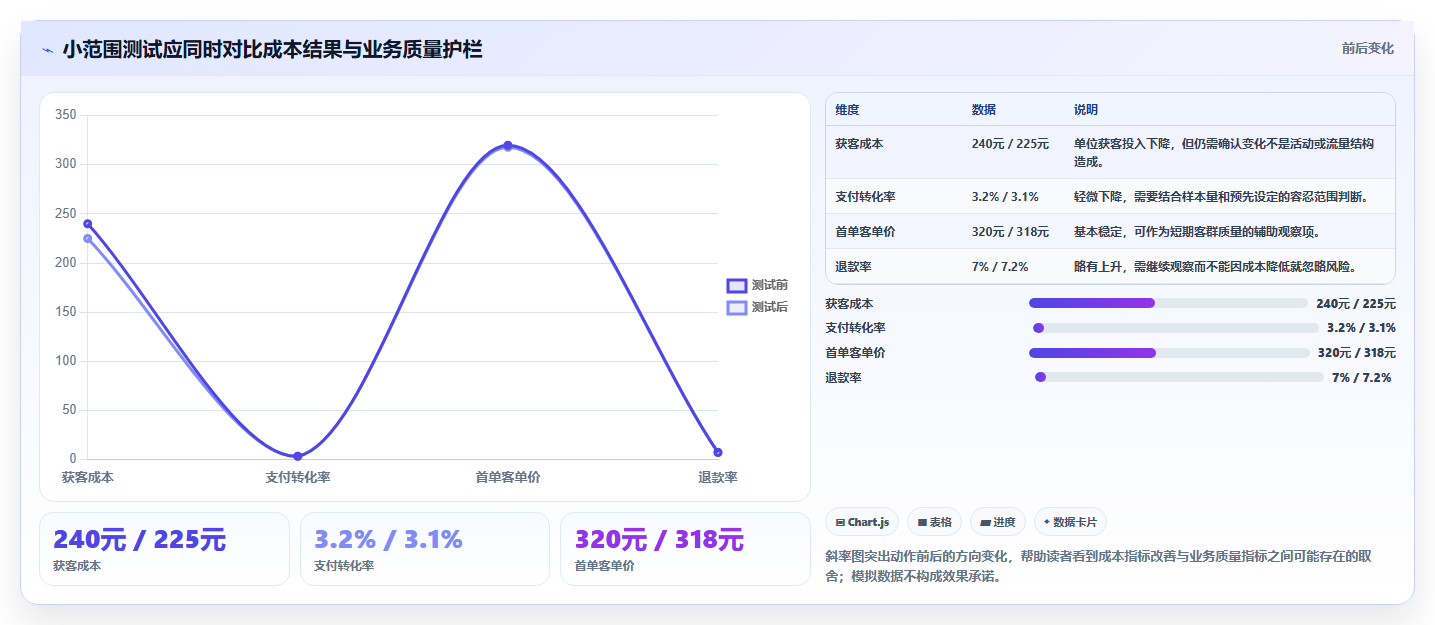This screenshot has height=625, width=1435.
Task: Click the 表格 tag icon
Action: (922, 522)
